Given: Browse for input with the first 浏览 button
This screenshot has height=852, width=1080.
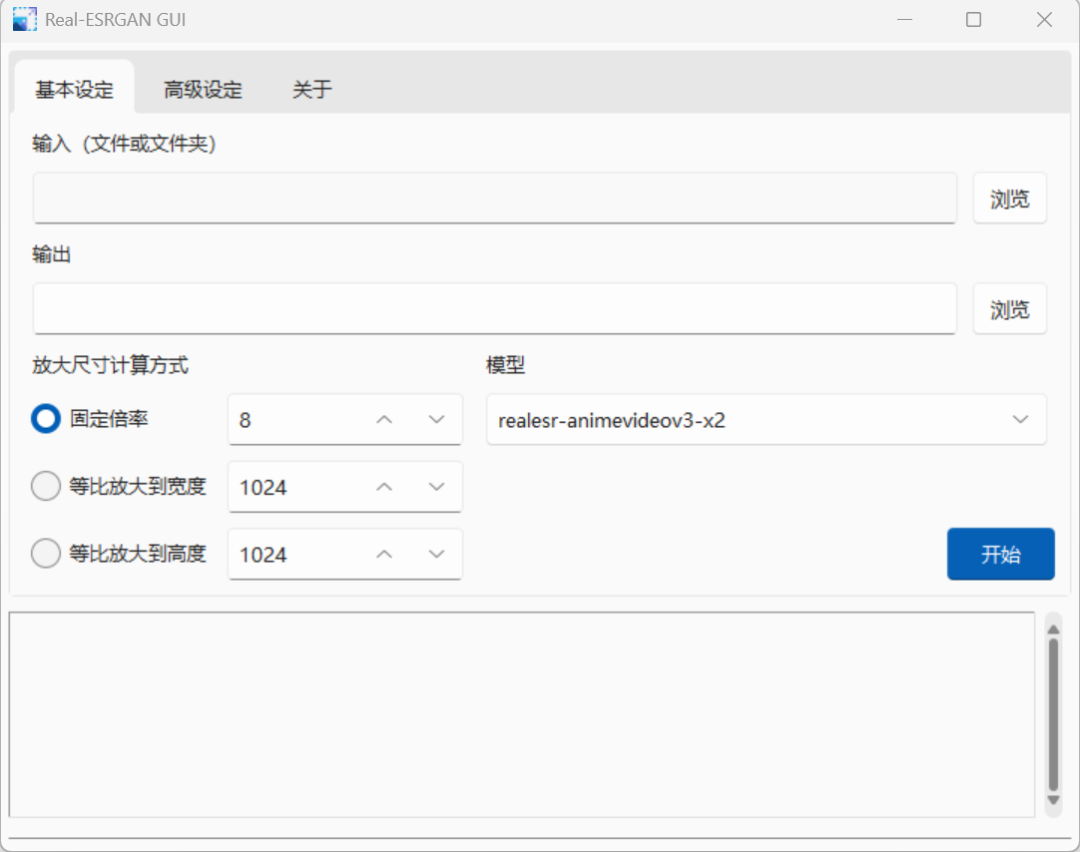Looking at the screenshot, I should (x=1010, y=198).
